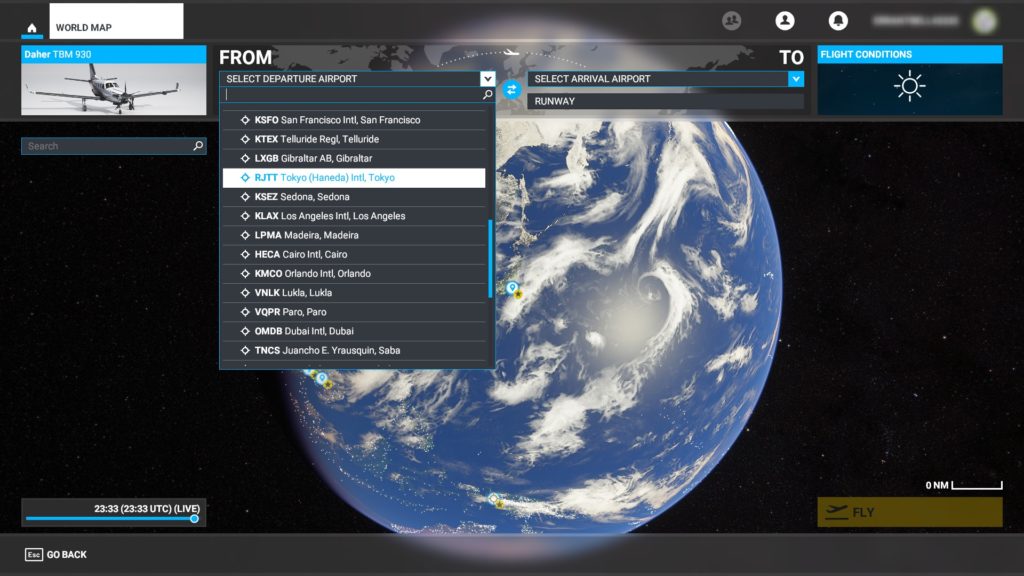The height and width of the screenshot is (576, 1024).
Task: Select VQPR Paro airport
Action: [x=353, y=312]
